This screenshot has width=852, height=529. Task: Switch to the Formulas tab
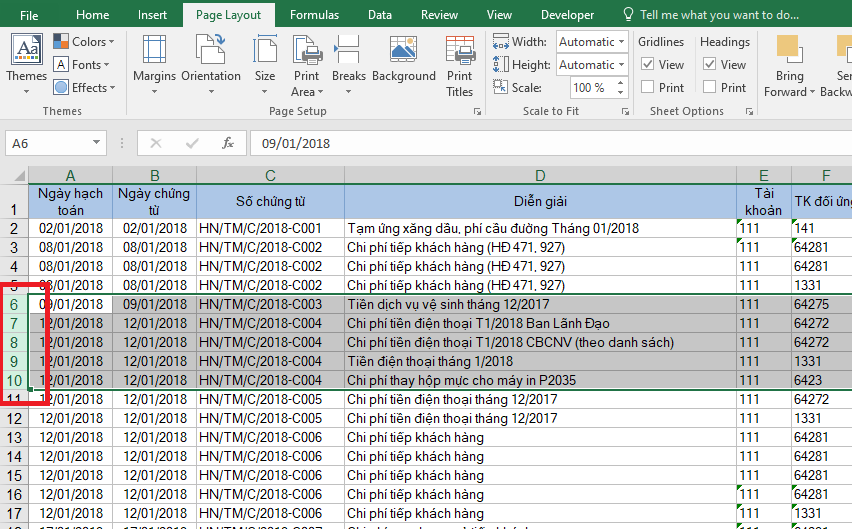[315, 15]
